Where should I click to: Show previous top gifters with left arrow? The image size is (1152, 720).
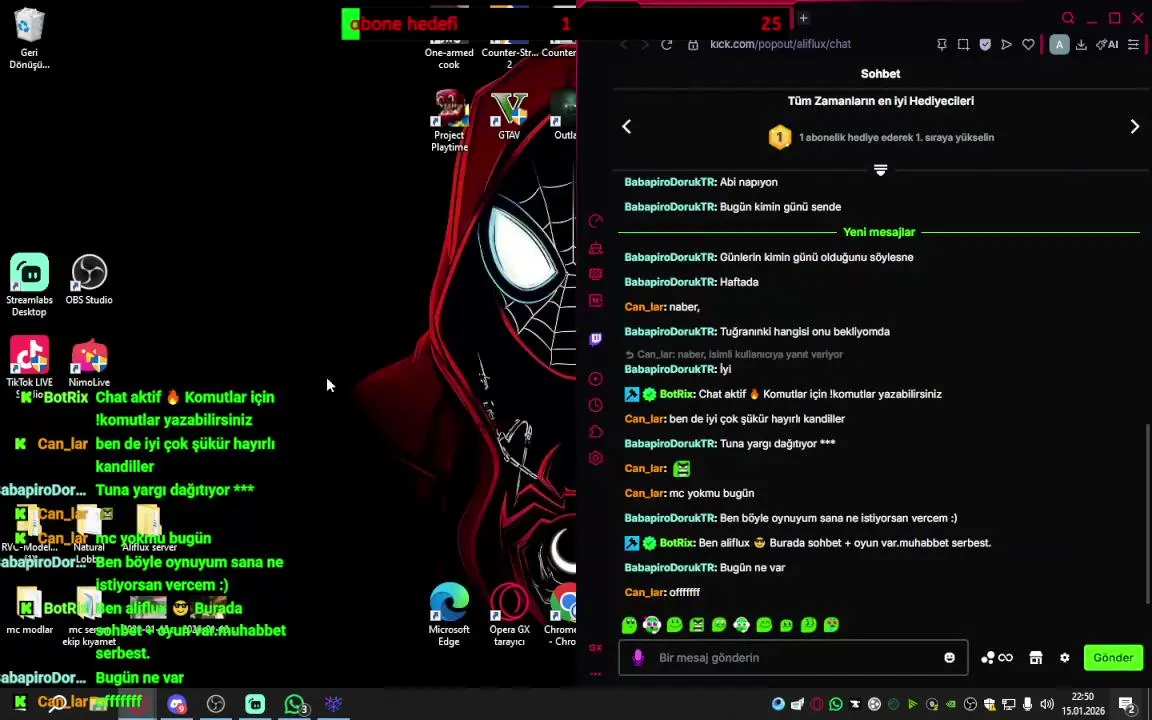point(627,126)
